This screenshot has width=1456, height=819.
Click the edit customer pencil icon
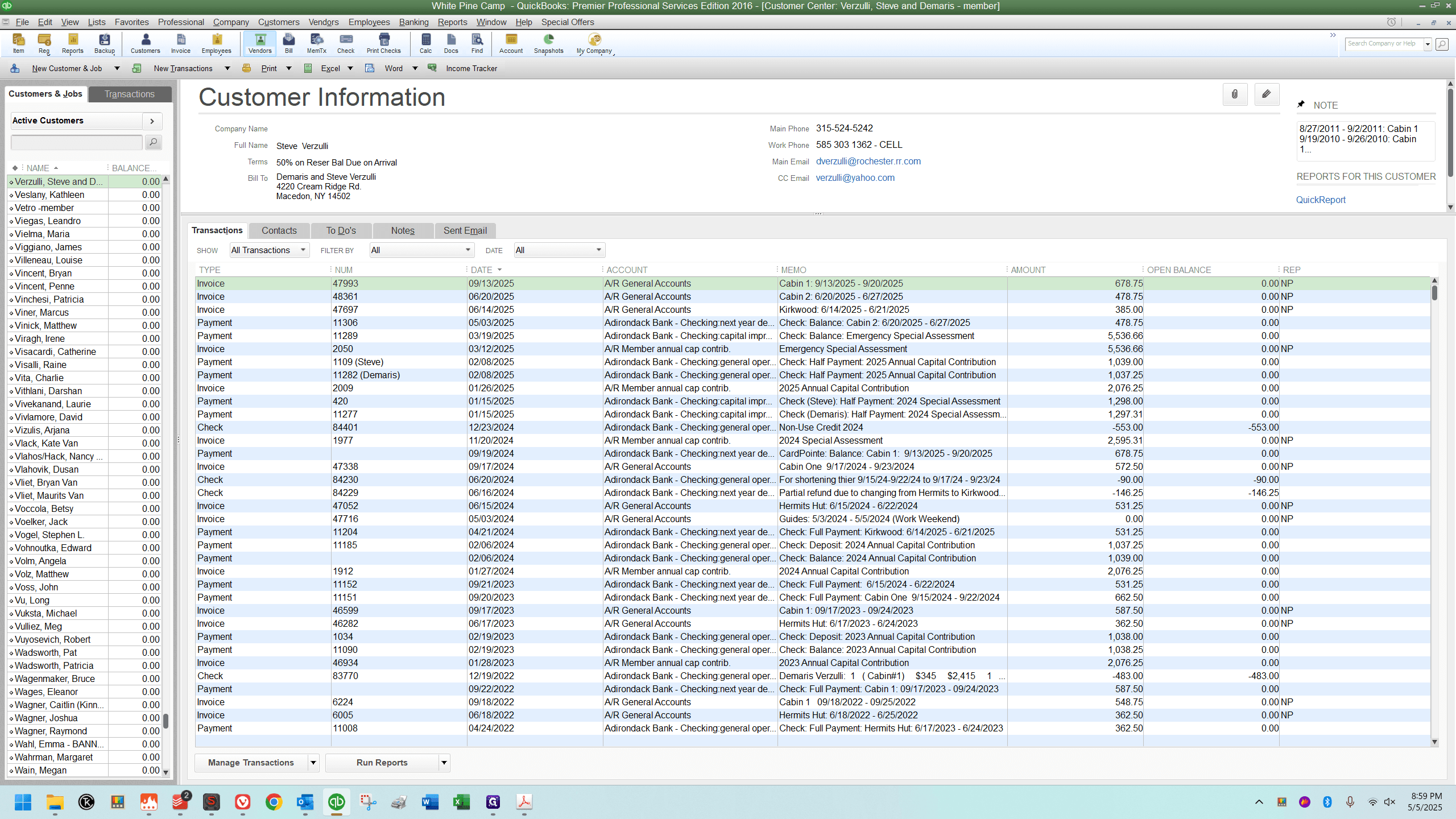[1267, 94]
